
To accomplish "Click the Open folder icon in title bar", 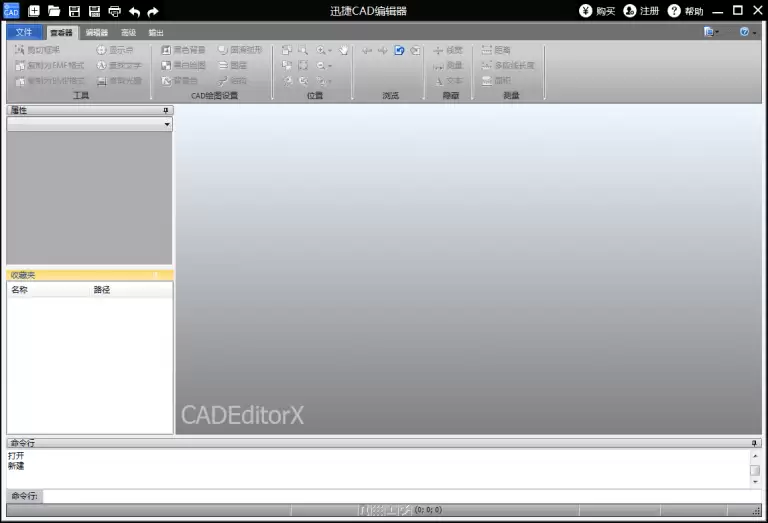I will [54, 11].
